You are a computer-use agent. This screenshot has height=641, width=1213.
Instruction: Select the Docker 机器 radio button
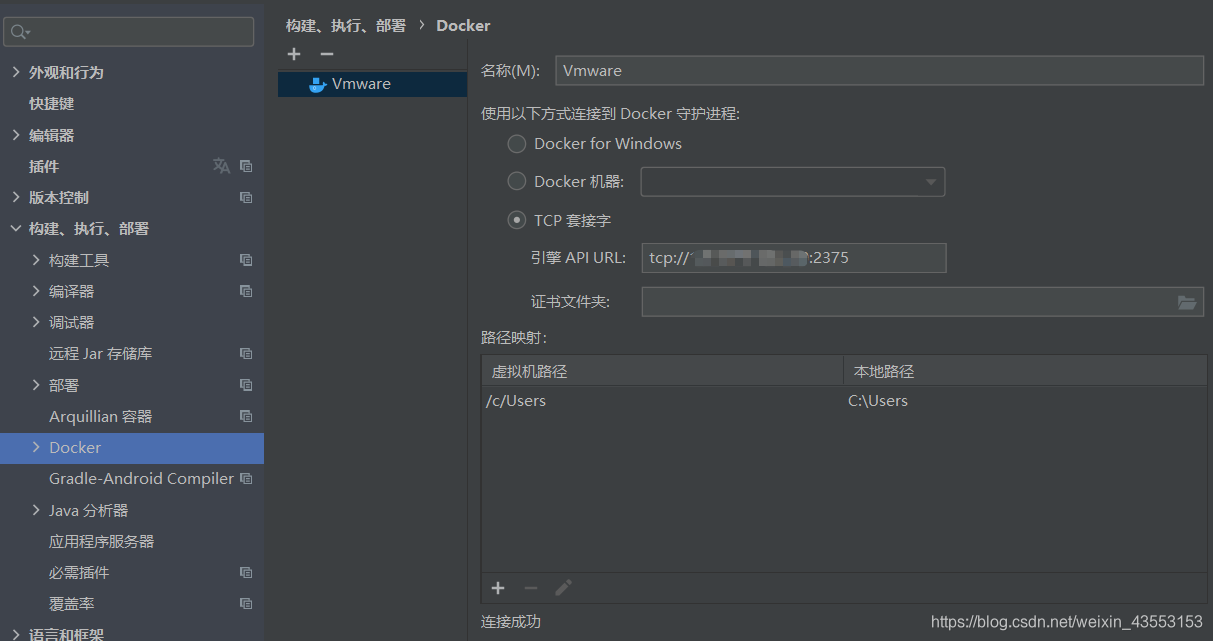(517, 181)
